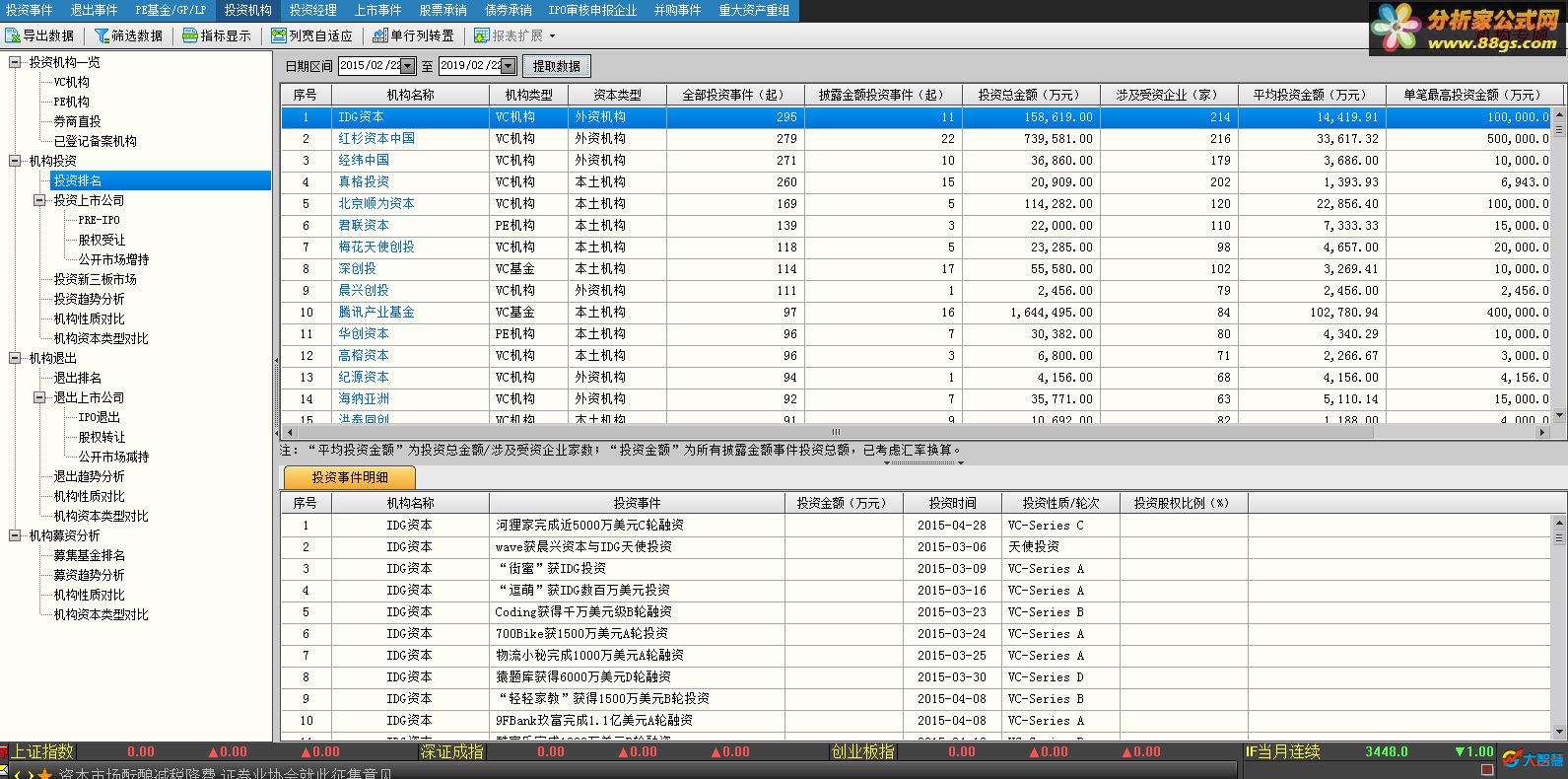This screenshot has width=1568, height=779.
Task: Open the 腾讯产业基金 institution link
Action: point(376,312)
